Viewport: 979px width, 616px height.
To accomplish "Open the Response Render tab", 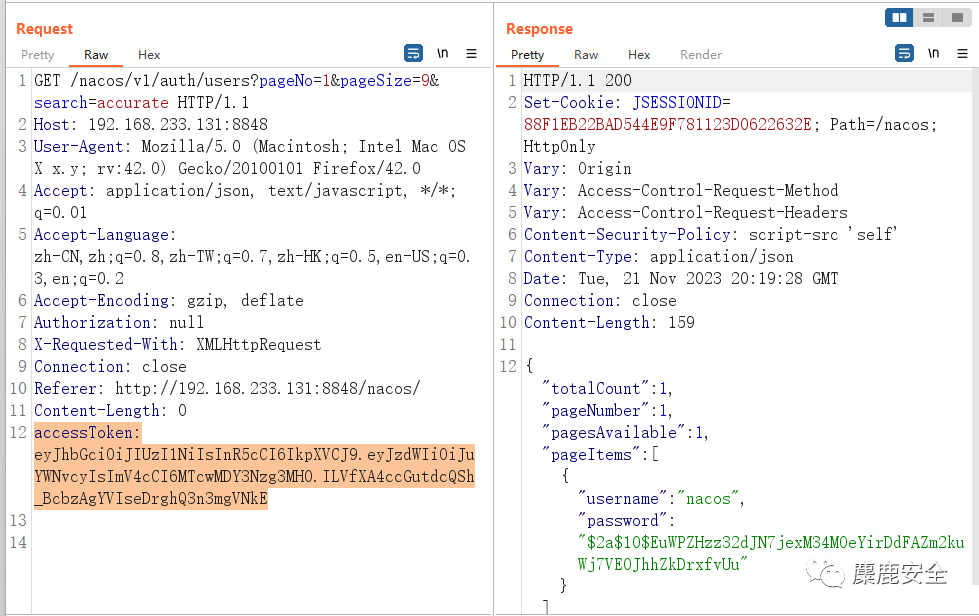I will [x=701, y=55].
